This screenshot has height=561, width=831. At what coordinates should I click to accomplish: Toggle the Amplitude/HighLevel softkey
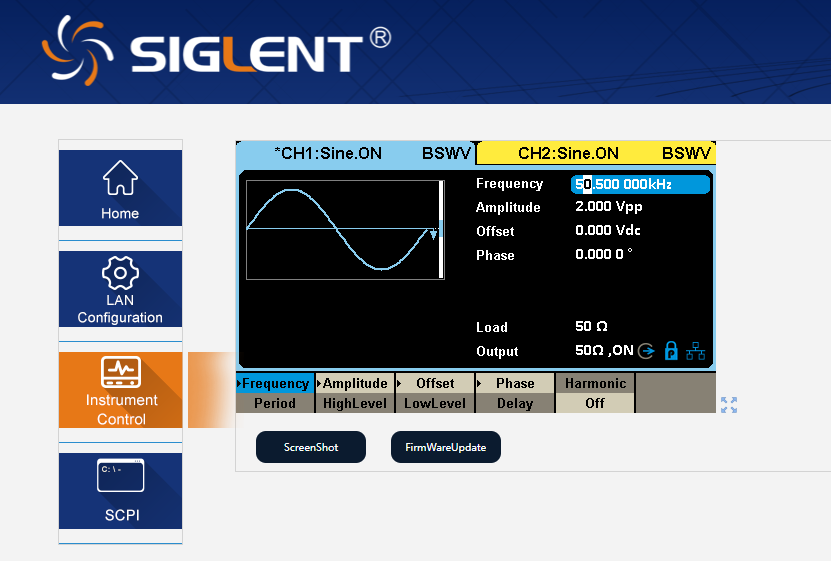click(x=355, y=393)
